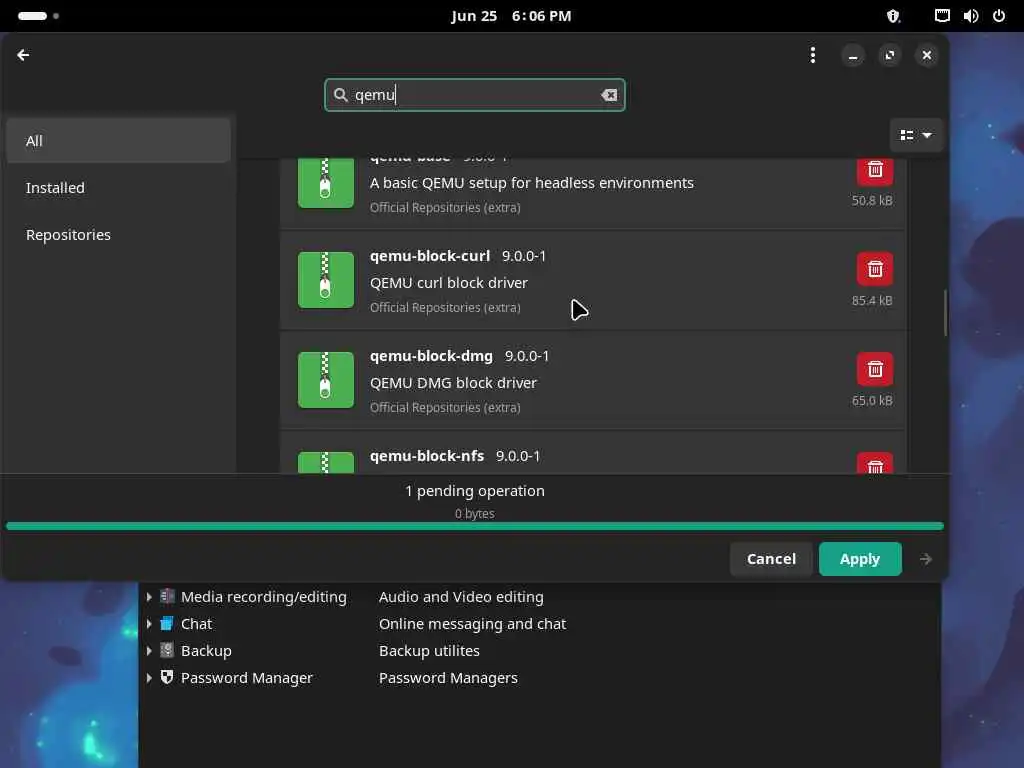Minimize the package manager window
Viewport: 1024px width, 768px height.
click(852, 56)
